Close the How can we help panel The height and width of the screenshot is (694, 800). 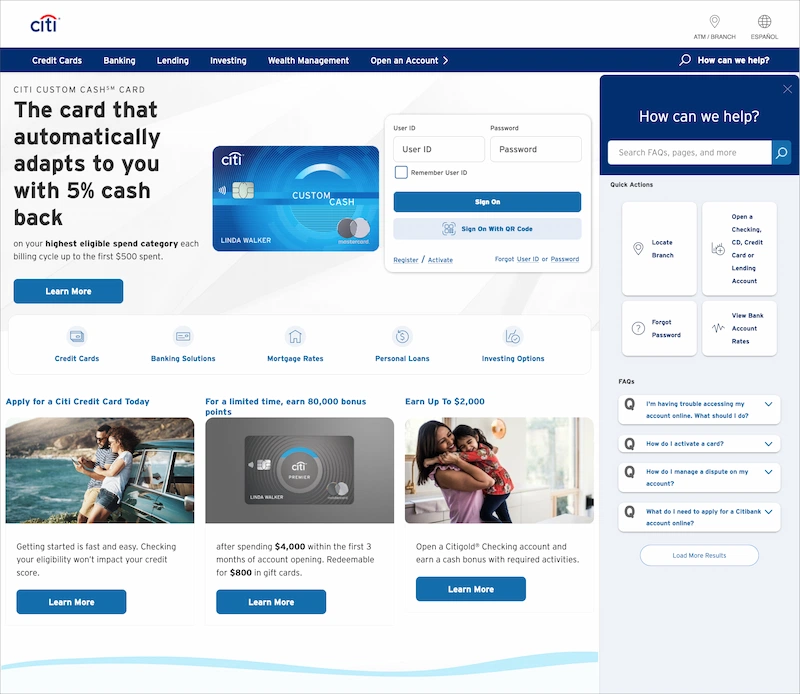(787, 90)
